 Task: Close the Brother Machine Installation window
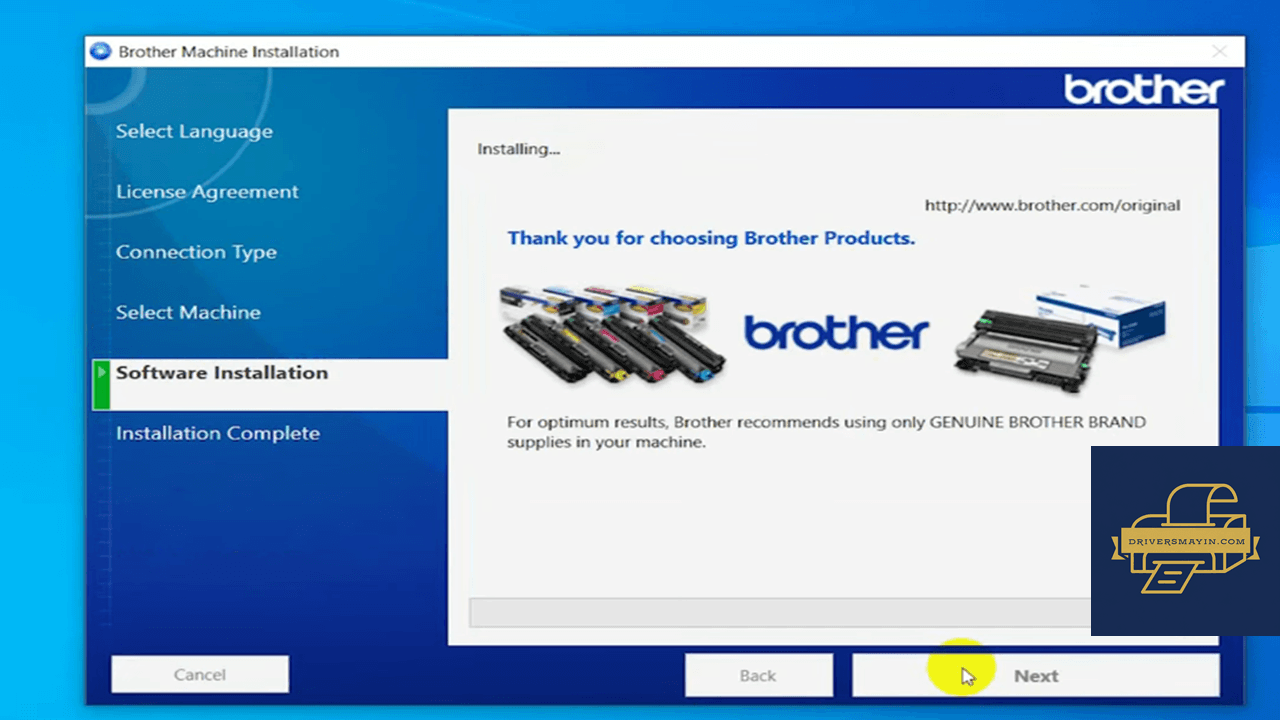(x=1219, y=52)
